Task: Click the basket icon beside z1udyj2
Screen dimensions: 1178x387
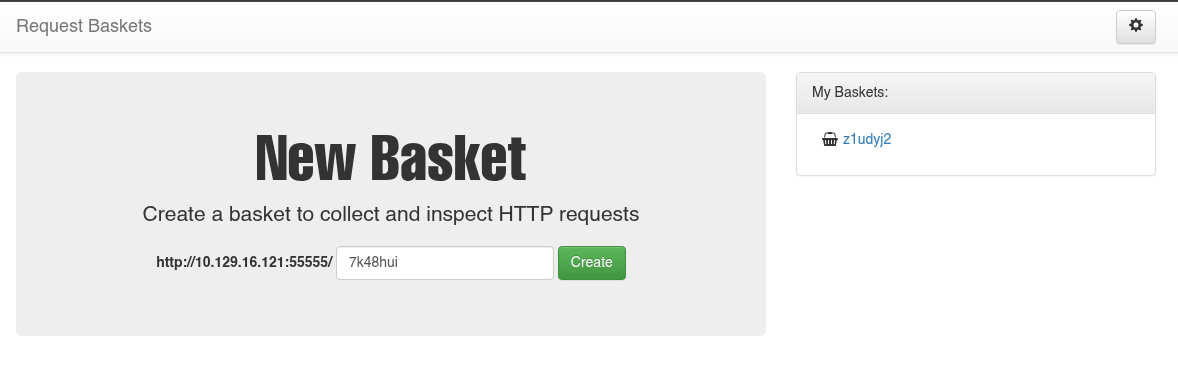Action: coord(829,139)
